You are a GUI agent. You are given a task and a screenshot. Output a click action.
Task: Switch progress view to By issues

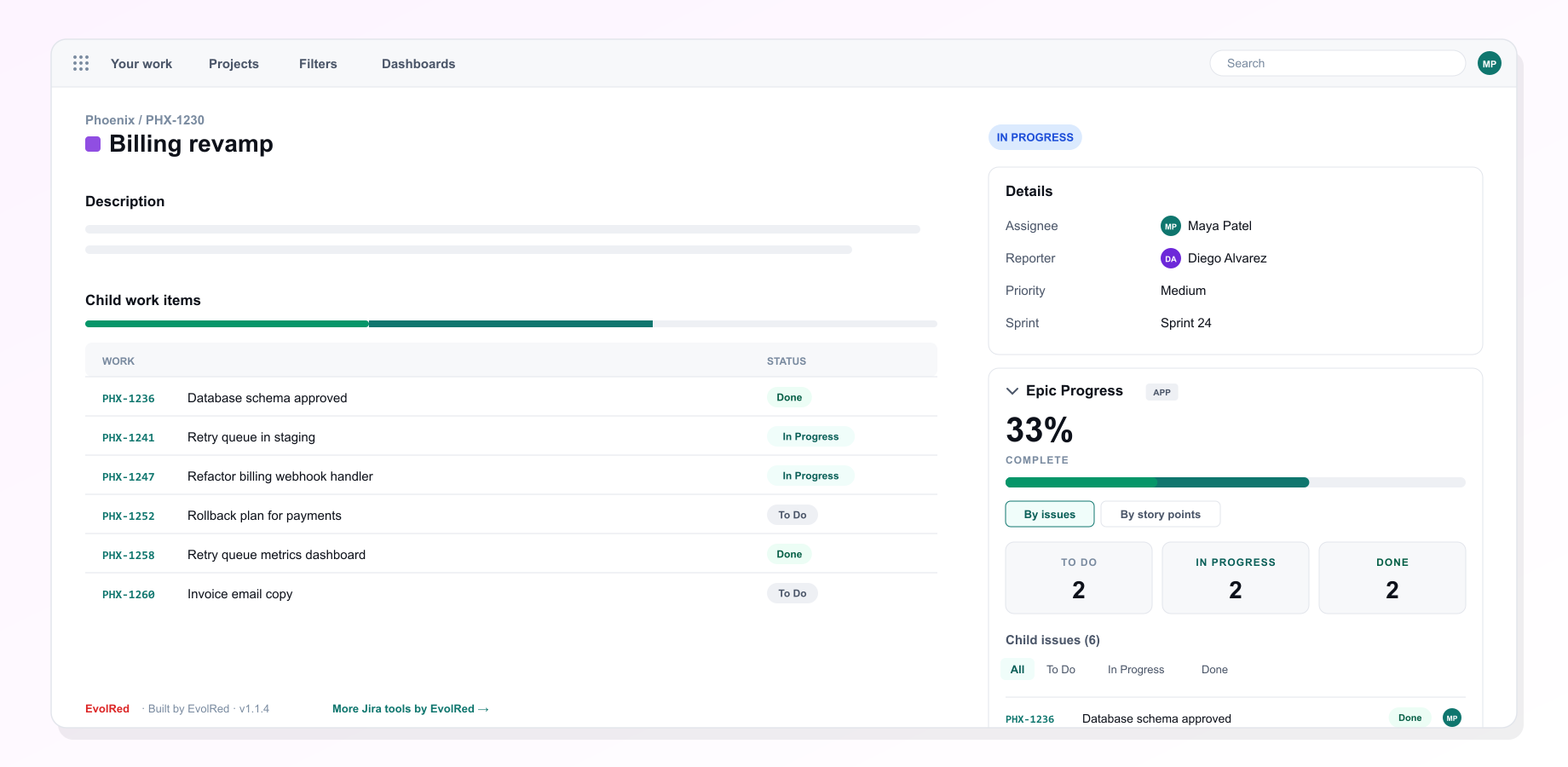[x=1050, y=514]
